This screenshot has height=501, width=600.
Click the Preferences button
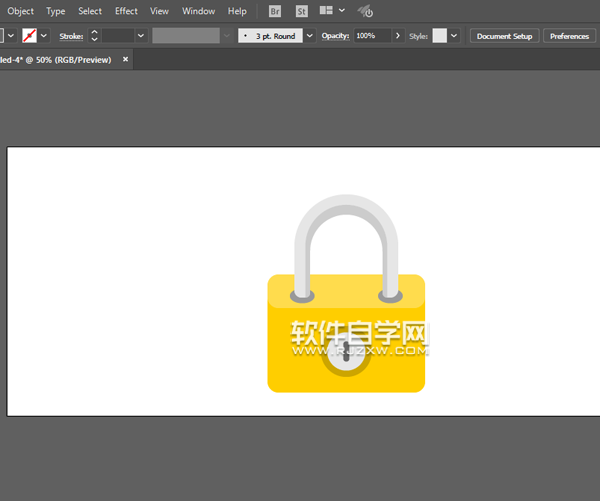click(x=569, y=36)
